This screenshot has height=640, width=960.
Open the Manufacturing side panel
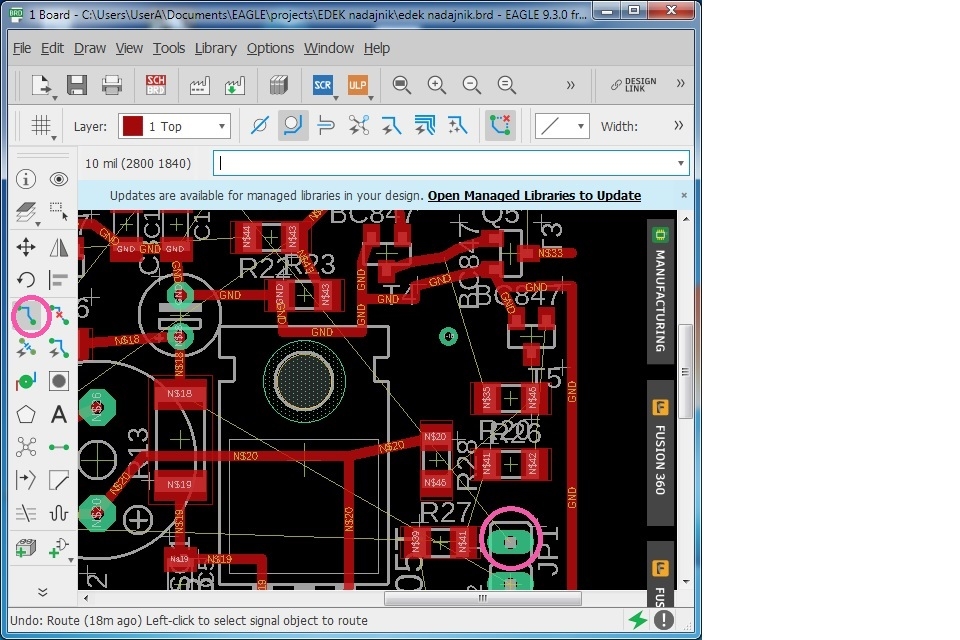pyautogui.click(x=660, y=290)
